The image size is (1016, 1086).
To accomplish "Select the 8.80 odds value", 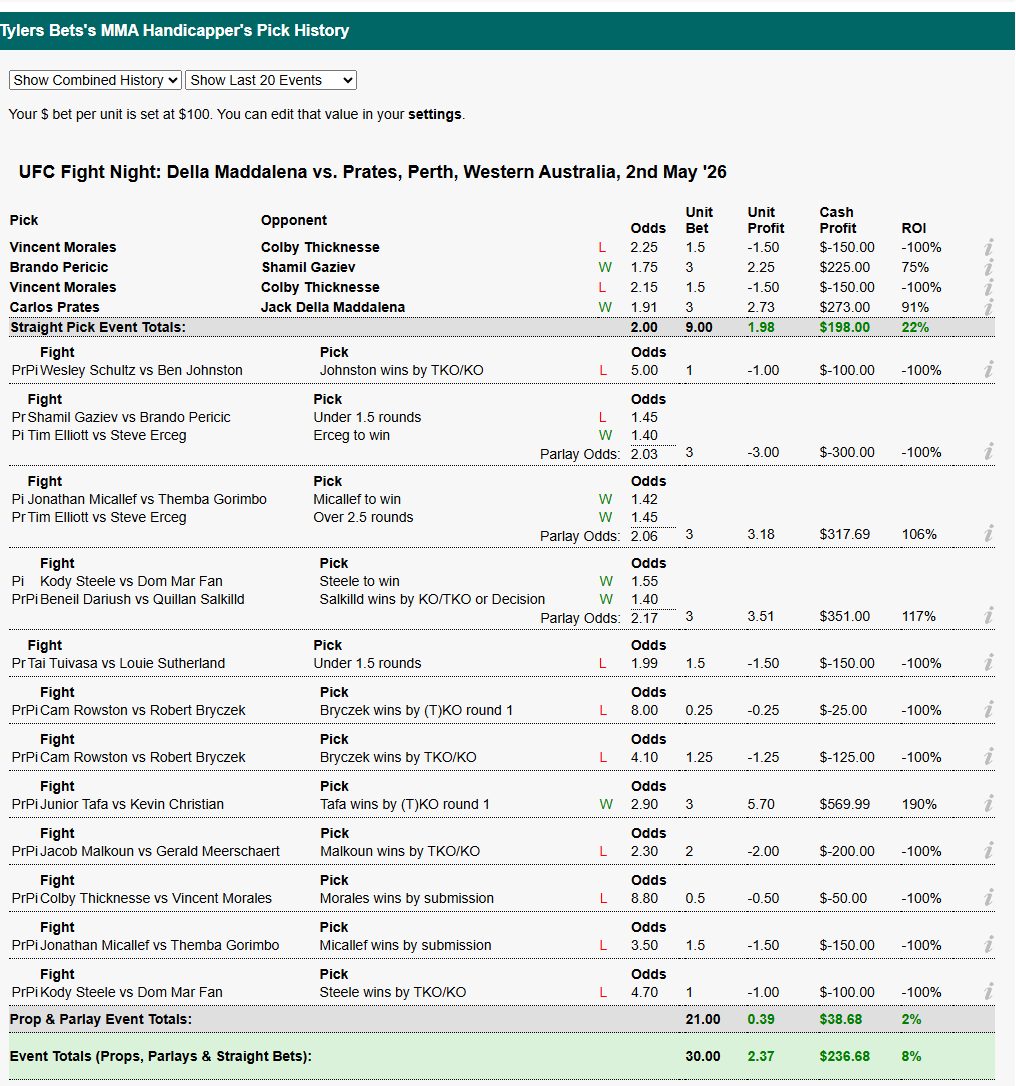I will [x=644, y=898].
